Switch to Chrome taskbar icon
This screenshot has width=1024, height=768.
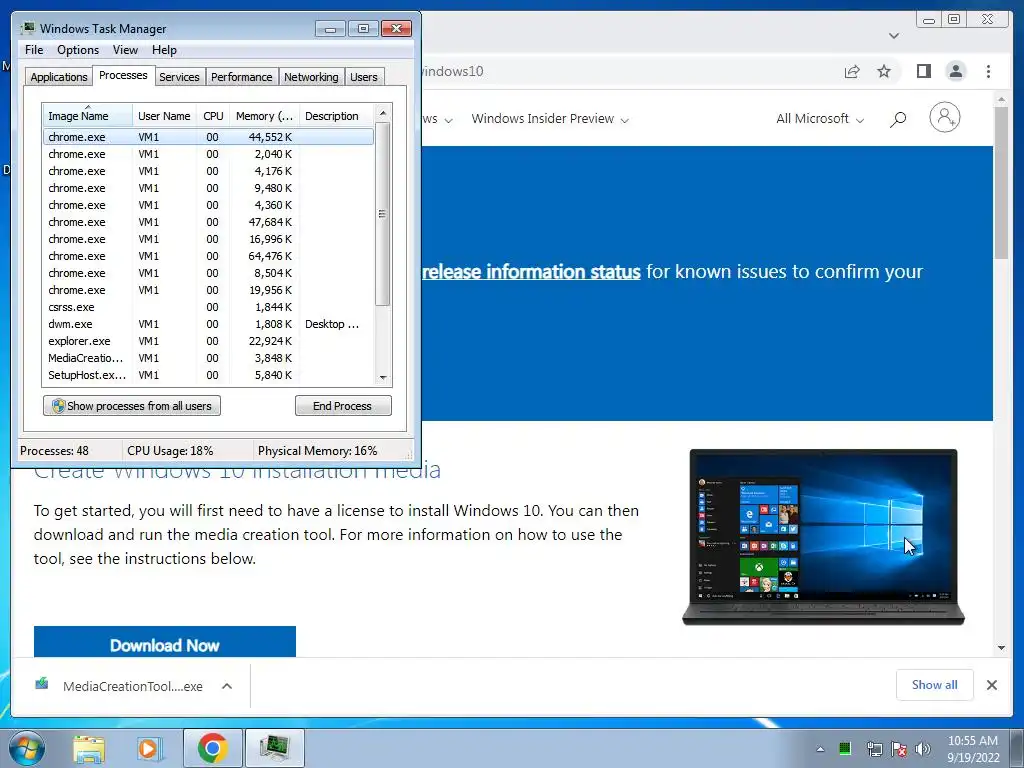[212, 748]
